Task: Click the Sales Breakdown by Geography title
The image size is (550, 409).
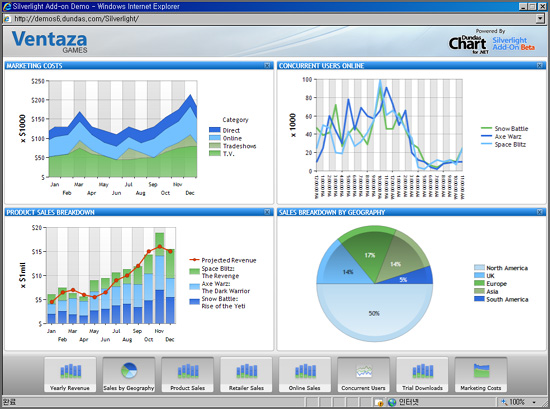Action: point(332,212)
